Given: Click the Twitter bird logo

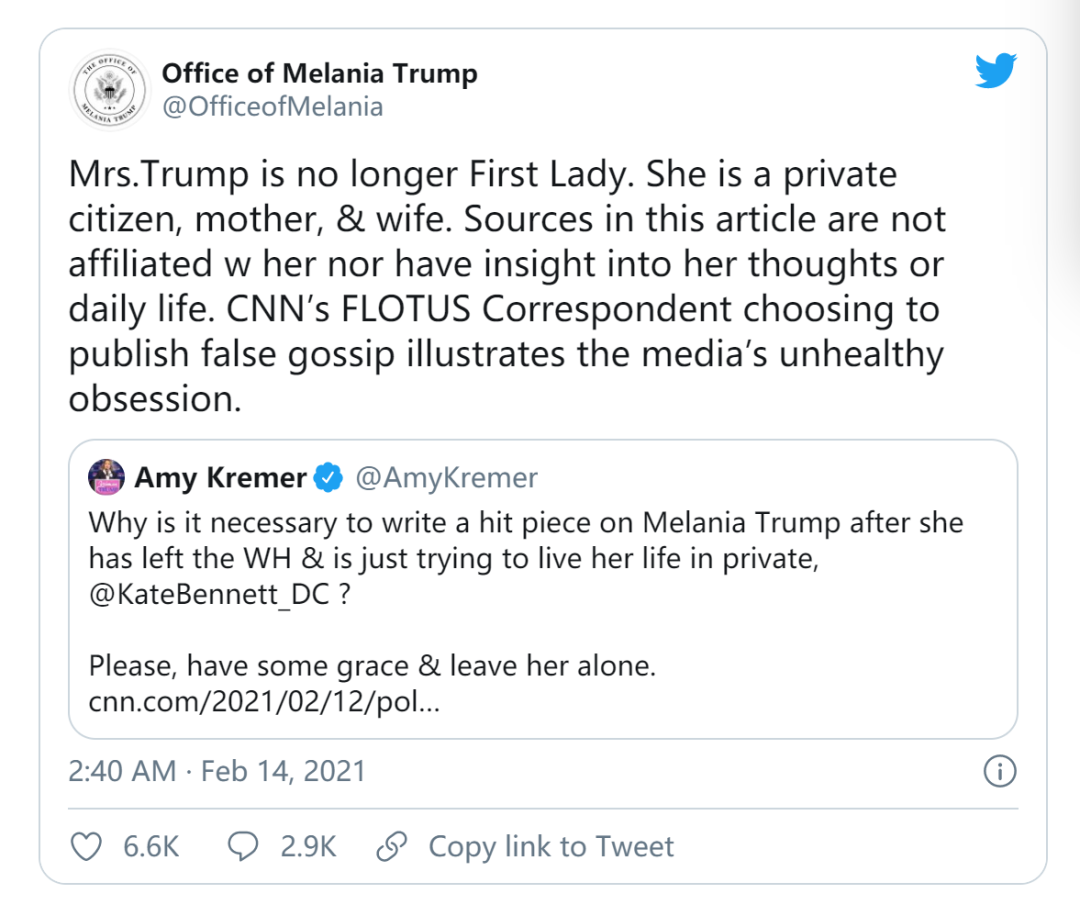Looking at the screenshot, I should coord(995,70).
